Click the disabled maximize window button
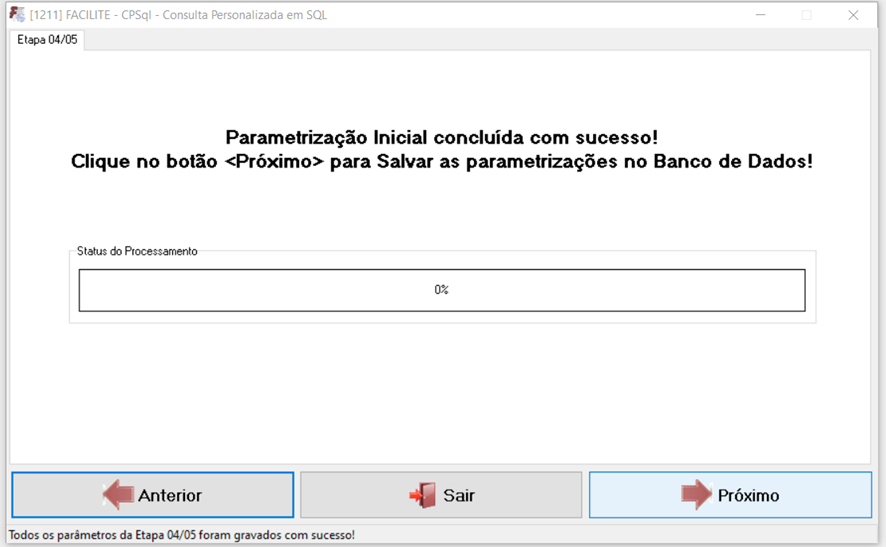The image size is (886, 547). pos(807,15)
